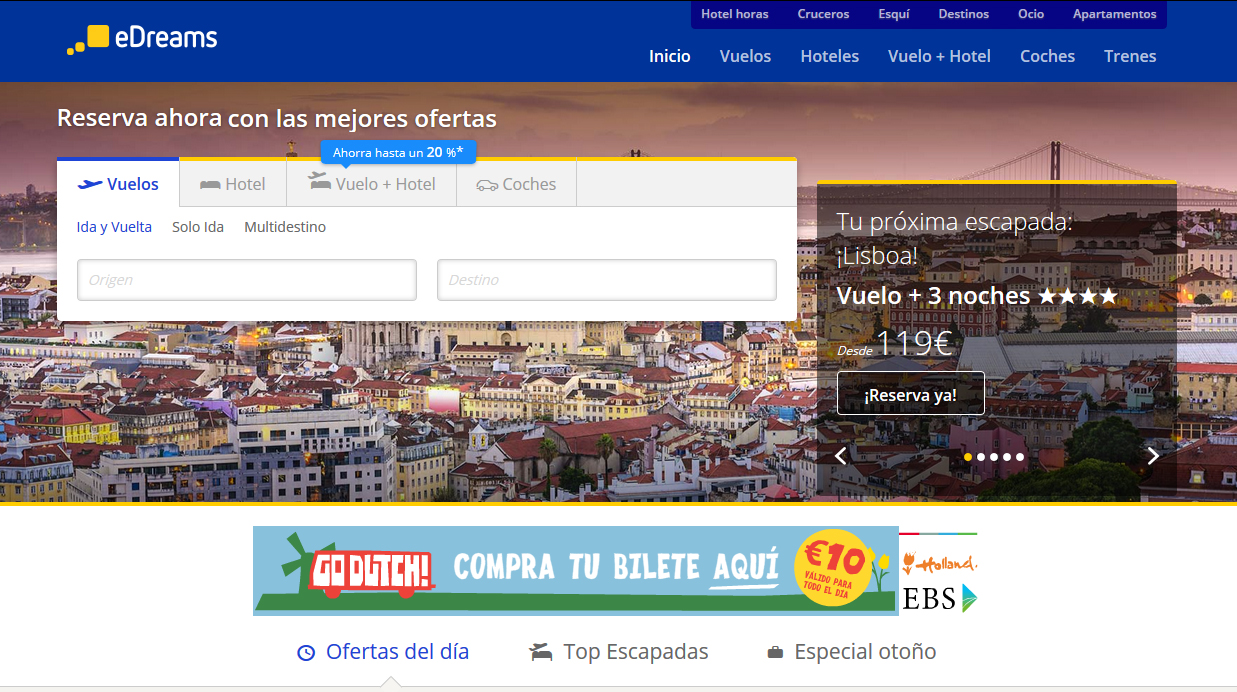This screenshot has width=1237, height=692.
Task: Open Top Escapadas section
Action: (x=619, y=652)
